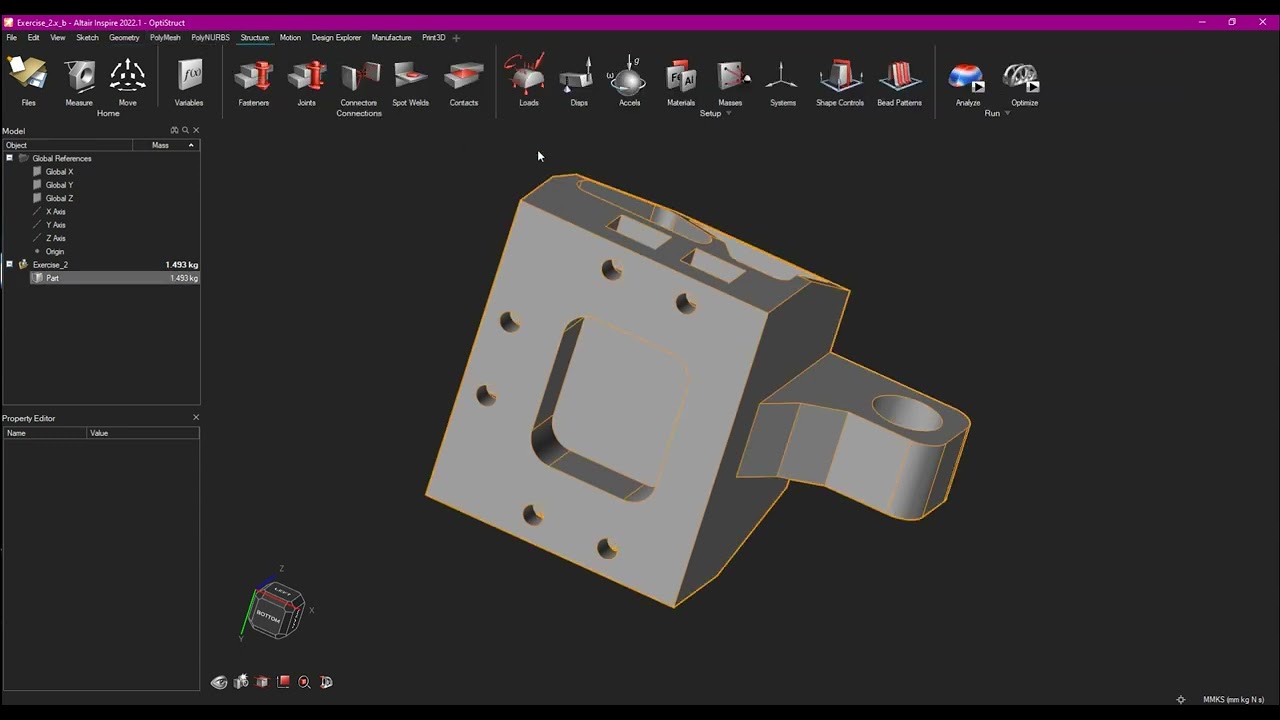
Task: Open the Contacts tool
Action: 464,82
